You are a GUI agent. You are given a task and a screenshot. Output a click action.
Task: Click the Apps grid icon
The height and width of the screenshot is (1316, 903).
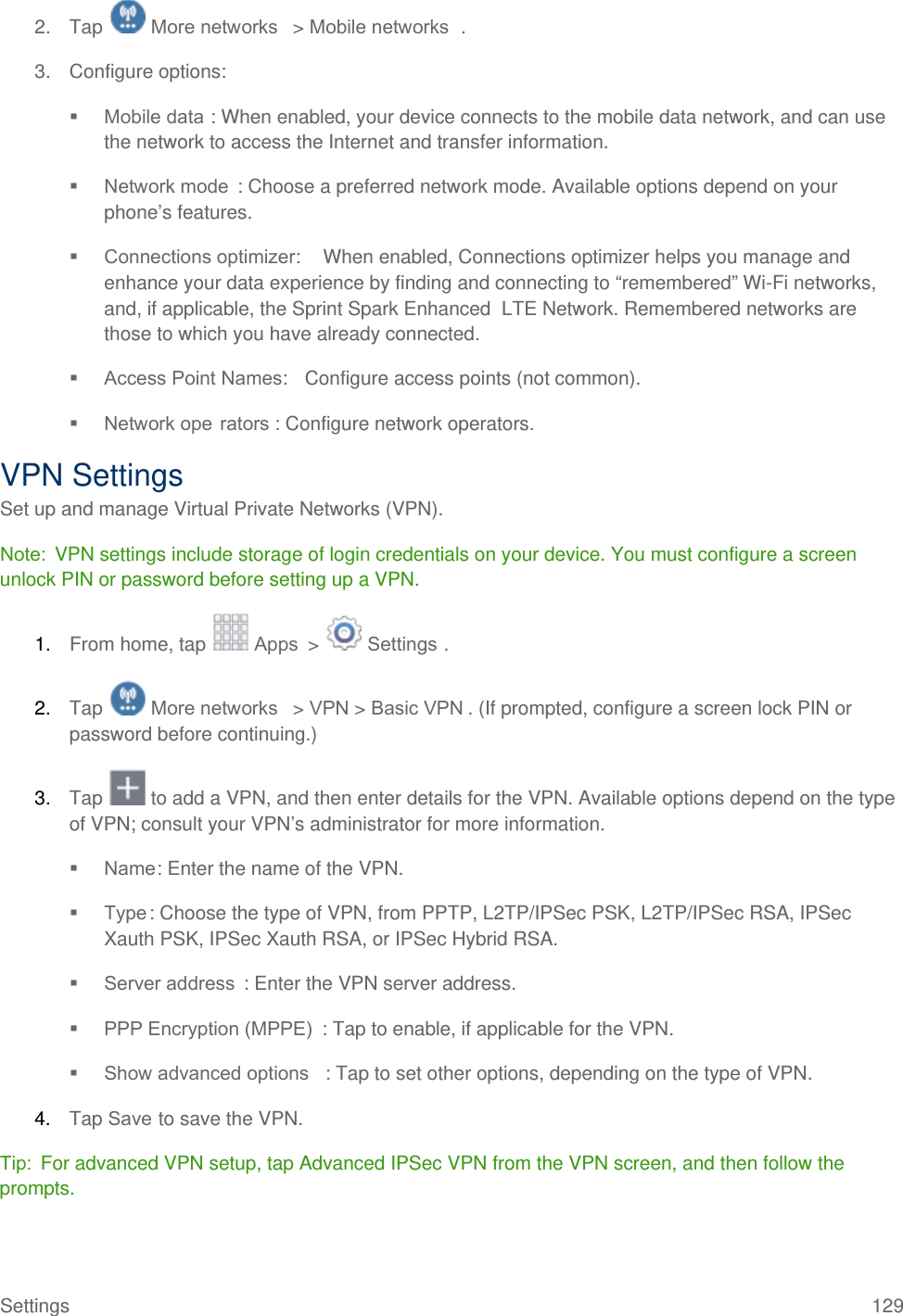click(x=230, y=633)
